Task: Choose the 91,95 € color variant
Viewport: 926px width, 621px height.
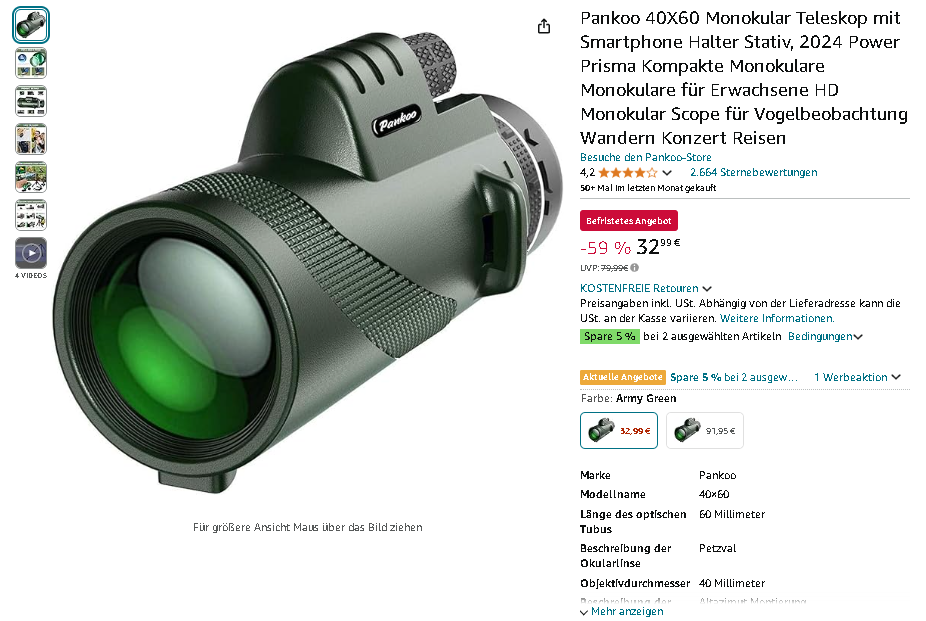Action: coord(705,430)
